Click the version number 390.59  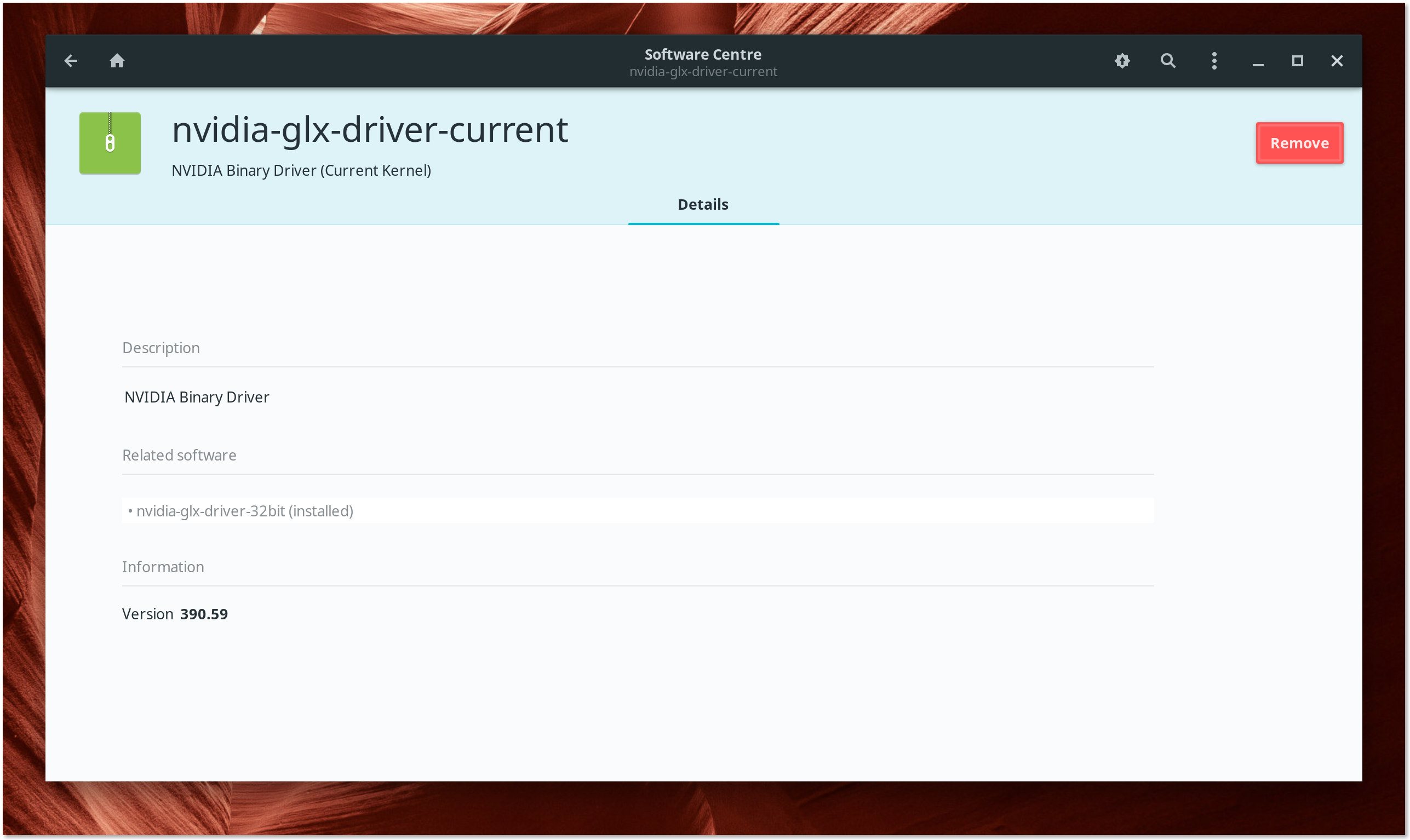pyautogui.click(x=204, y=614)
